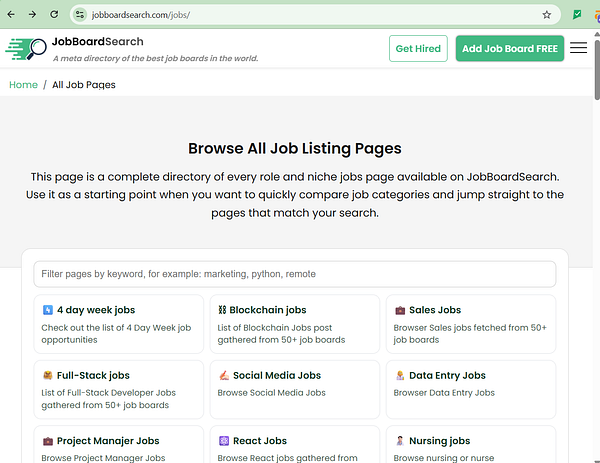Open the React Jobs page
The height and width of the screenshot is (463, 600).
[295, 444]
